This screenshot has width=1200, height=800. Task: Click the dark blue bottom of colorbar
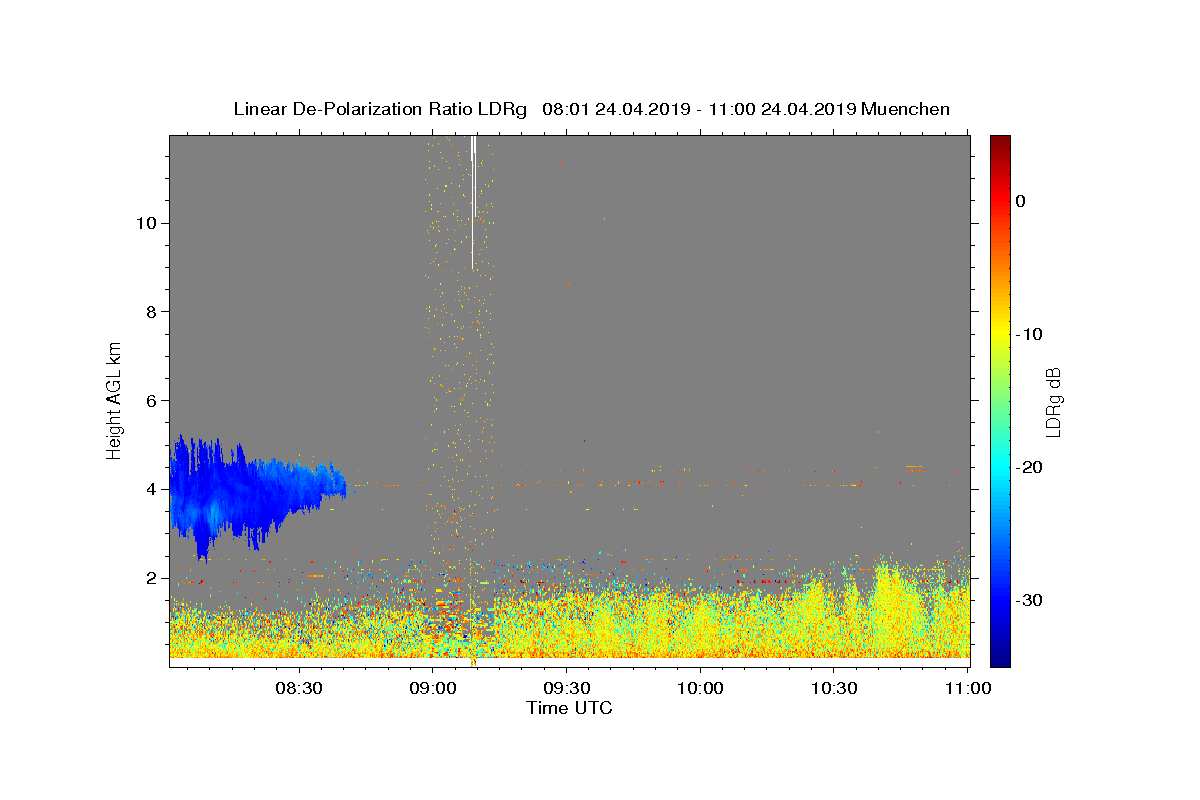[1000, 658]
